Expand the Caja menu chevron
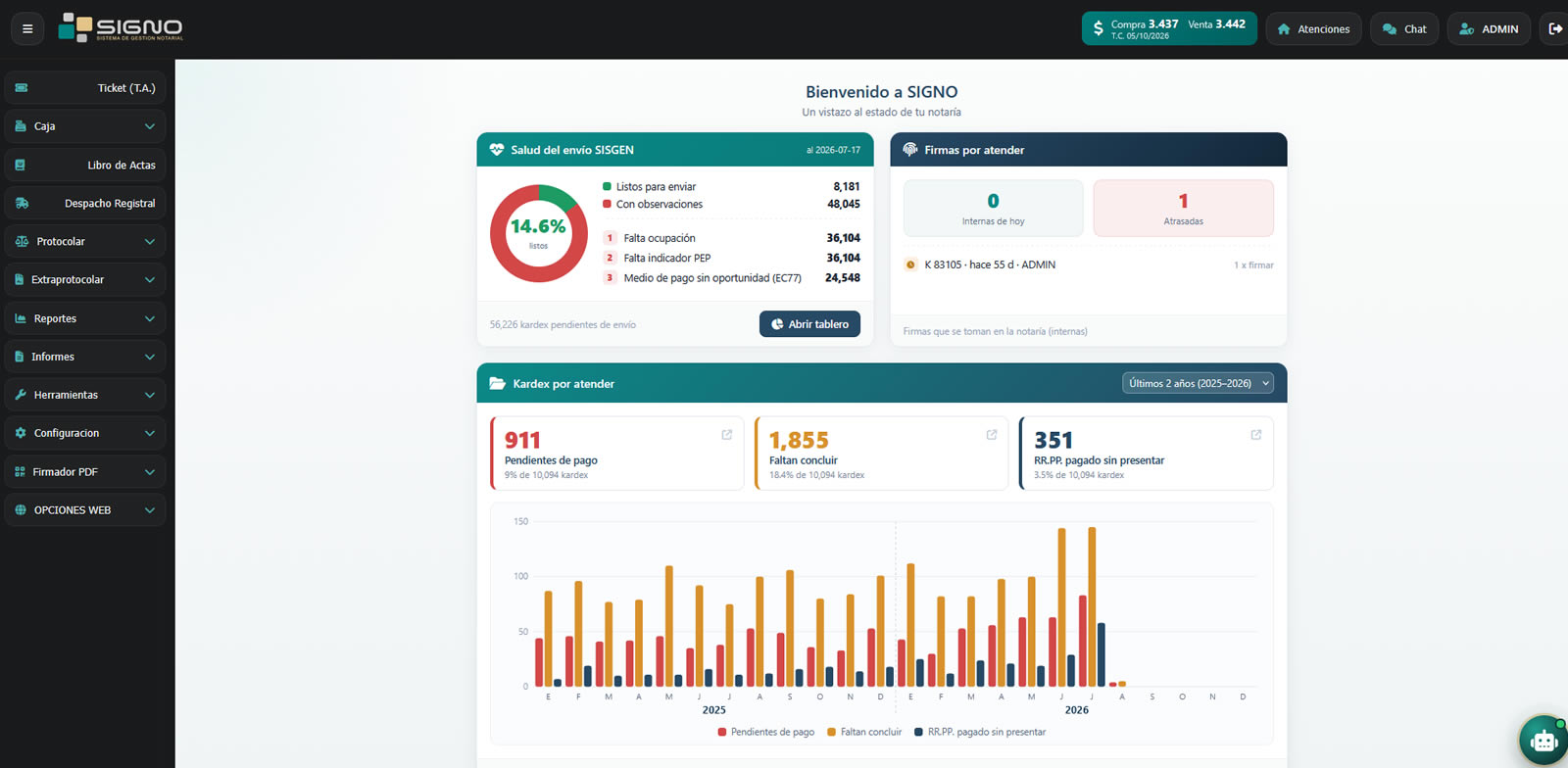The image size is (1568, 768). 150,126
